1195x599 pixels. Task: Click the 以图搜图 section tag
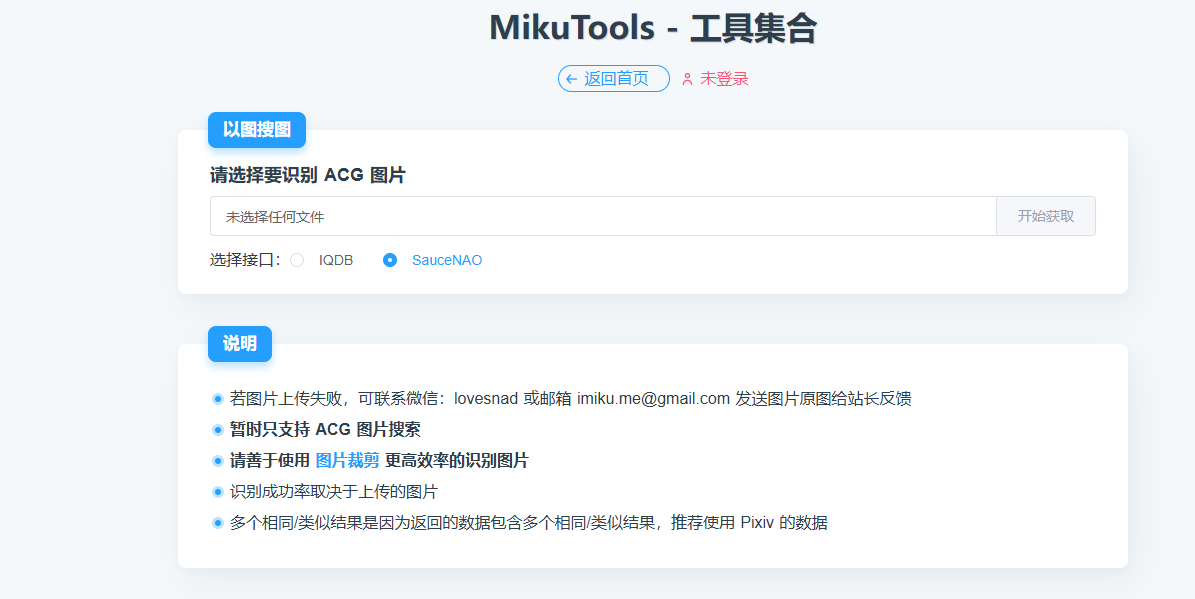pos(257,130)
